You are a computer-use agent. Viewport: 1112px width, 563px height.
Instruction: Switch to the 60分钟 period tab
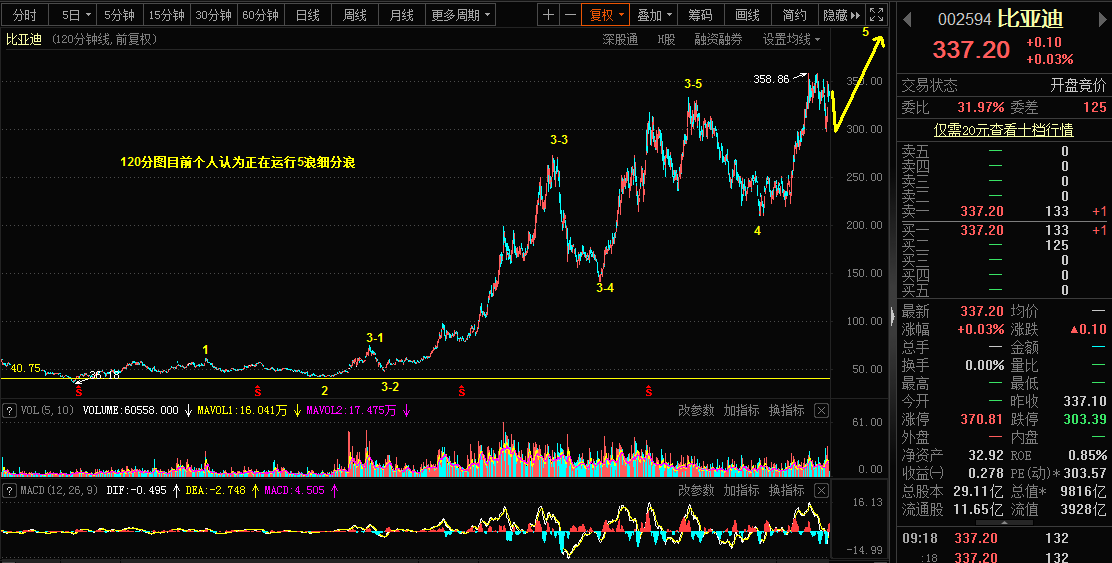(x=260, y=15)
